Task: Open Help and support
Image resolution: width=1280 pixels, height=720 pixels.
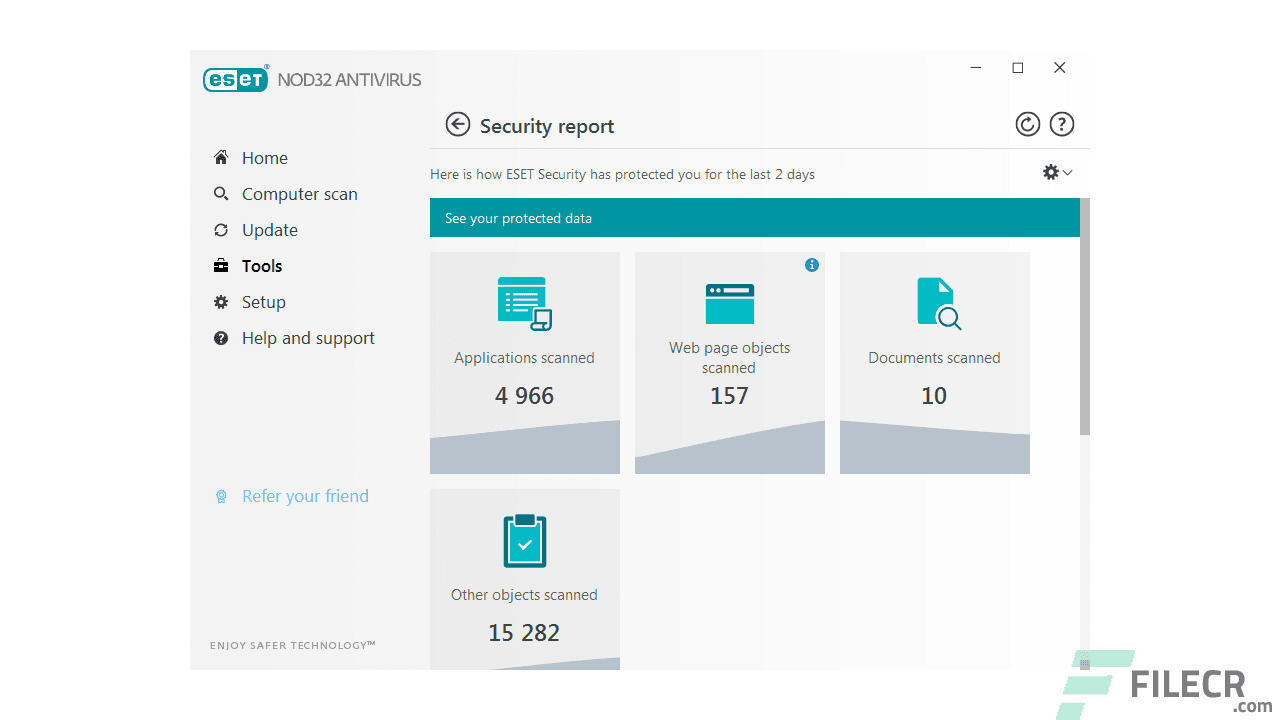Action: [307, 338]
